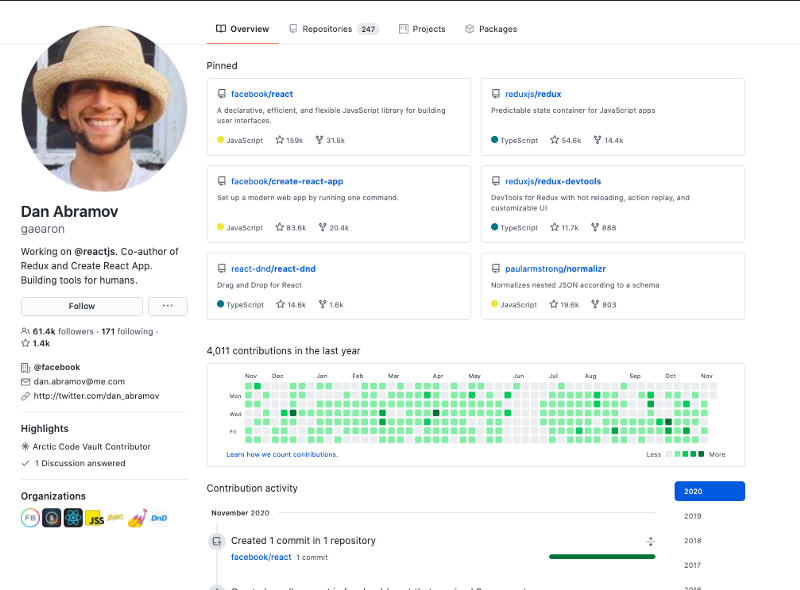The width and height of the screenshot is (800, 590).
Task: Select year 2020 in contribution activity
Action: (710, 491)
